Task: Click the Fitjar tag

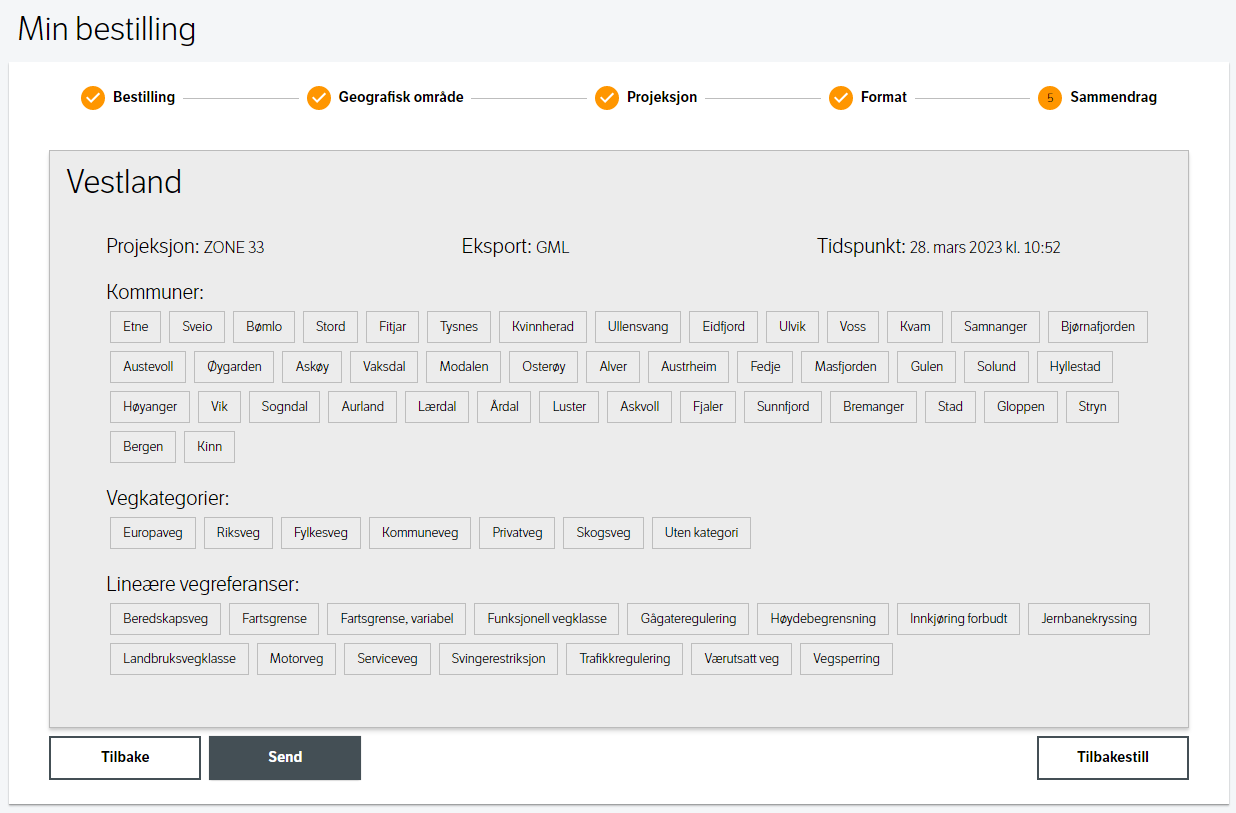Action: pos(393,327)
